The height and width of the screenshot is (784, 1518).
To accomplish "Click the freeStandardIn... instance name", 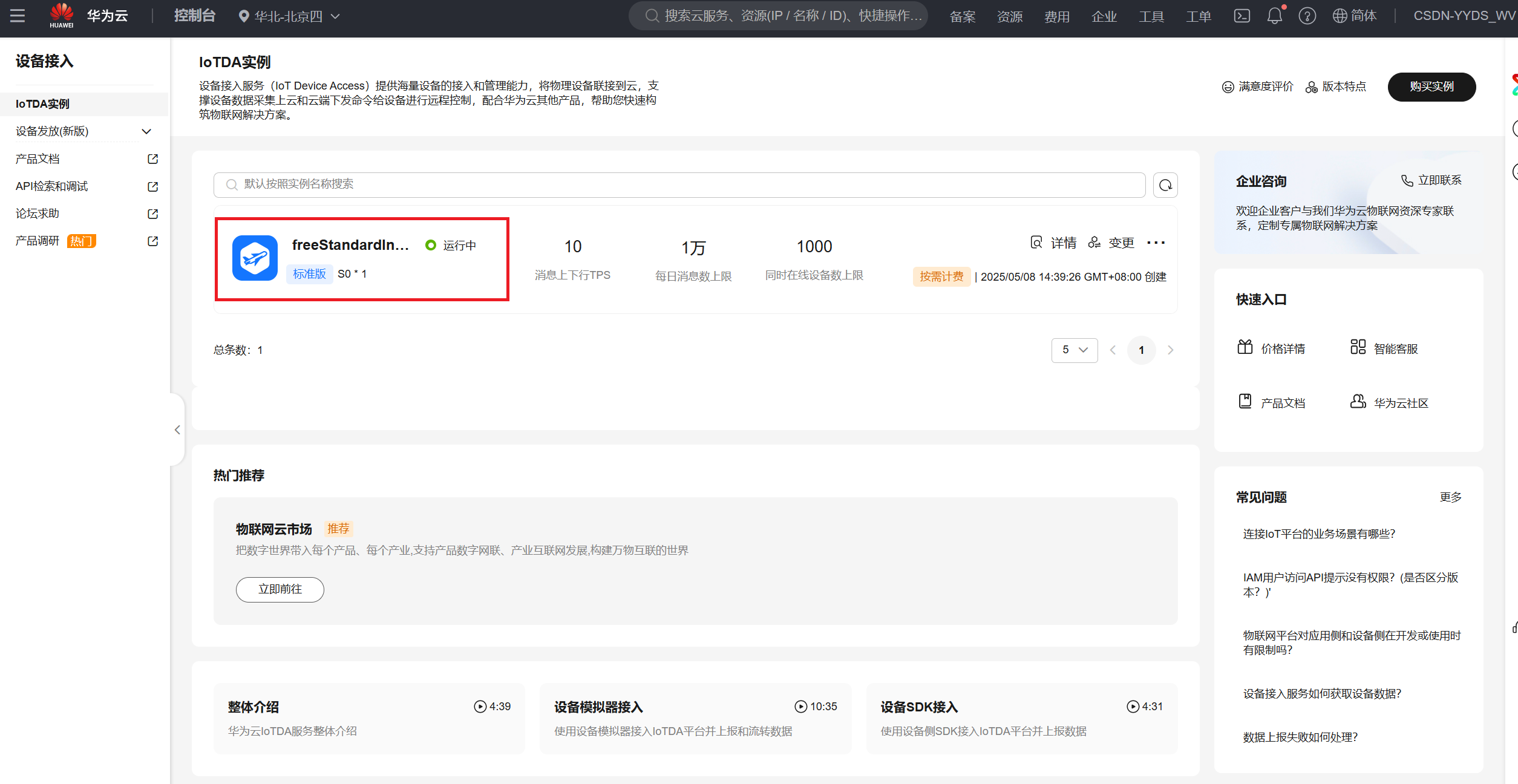I will 350,245.
